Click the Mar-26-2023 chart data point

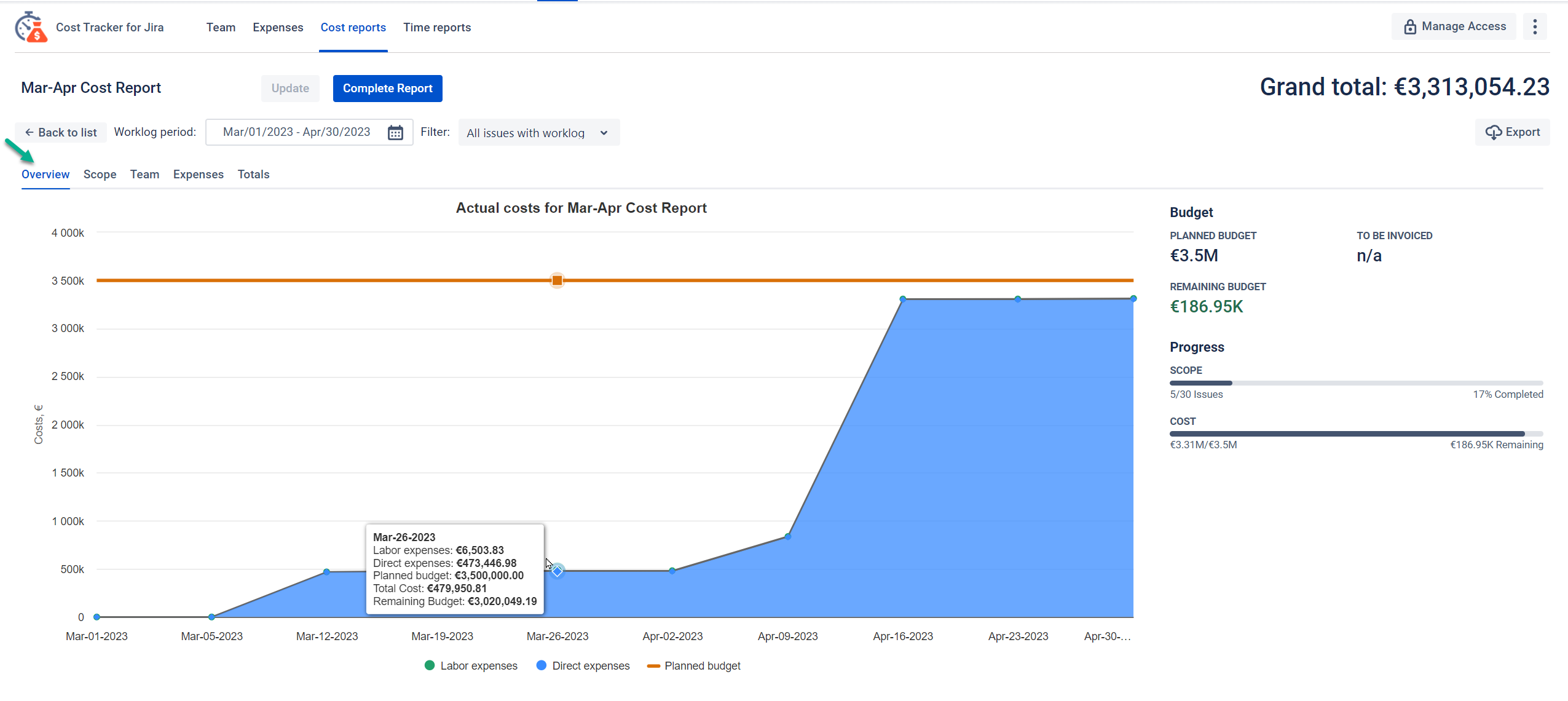[557, 571]
